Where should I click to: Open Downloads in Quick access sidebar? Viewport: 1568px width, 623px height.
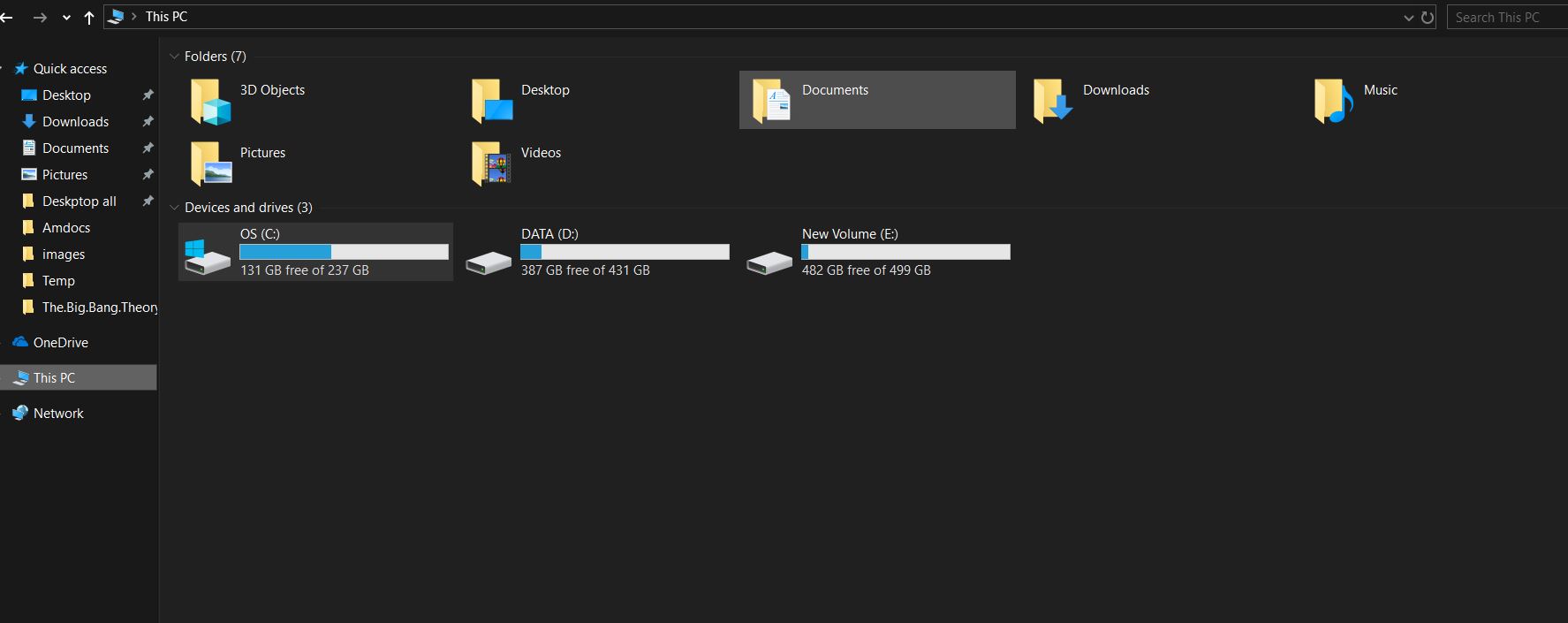tap(76, 121)
